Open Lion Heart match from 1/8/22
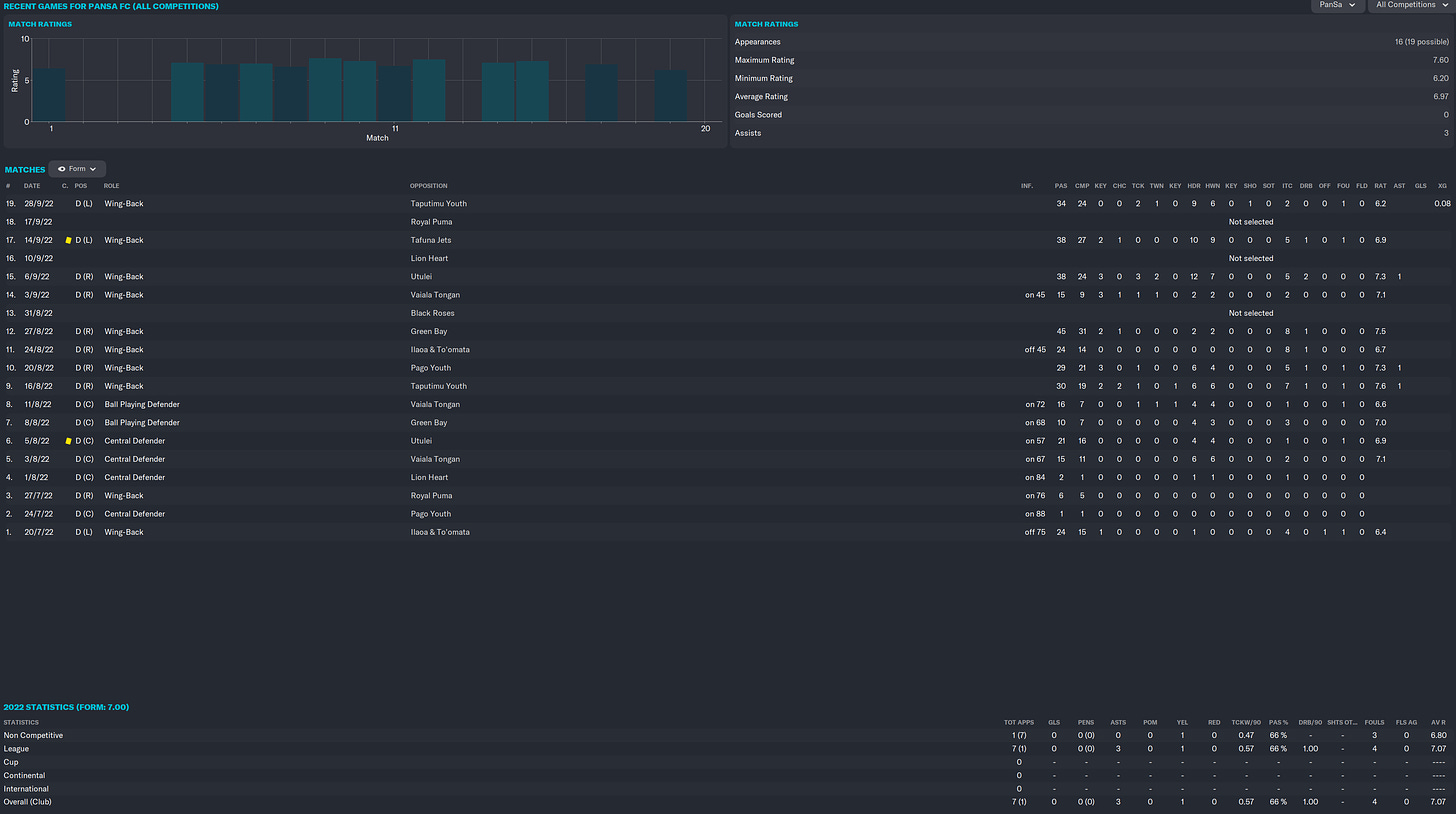This screenshot has width=1456, height=814. click(x=430, y=477)
